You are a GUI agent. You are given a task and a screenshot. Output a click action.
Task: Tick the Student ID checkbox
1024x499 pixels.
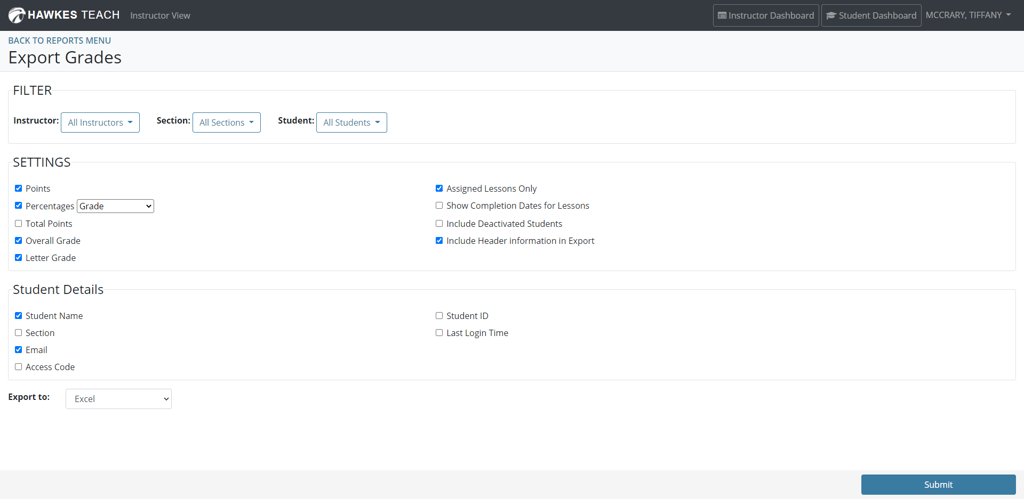point(439,315)
